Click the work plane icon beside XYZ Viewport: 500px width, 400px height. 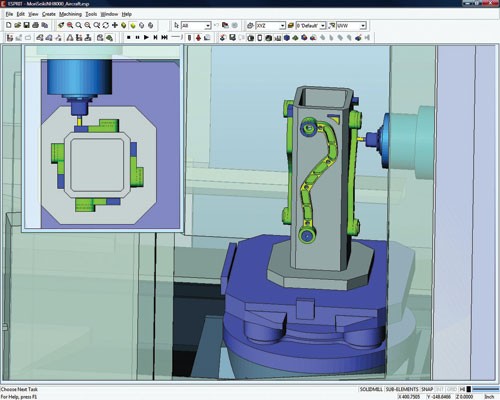(x=250, y=26)
